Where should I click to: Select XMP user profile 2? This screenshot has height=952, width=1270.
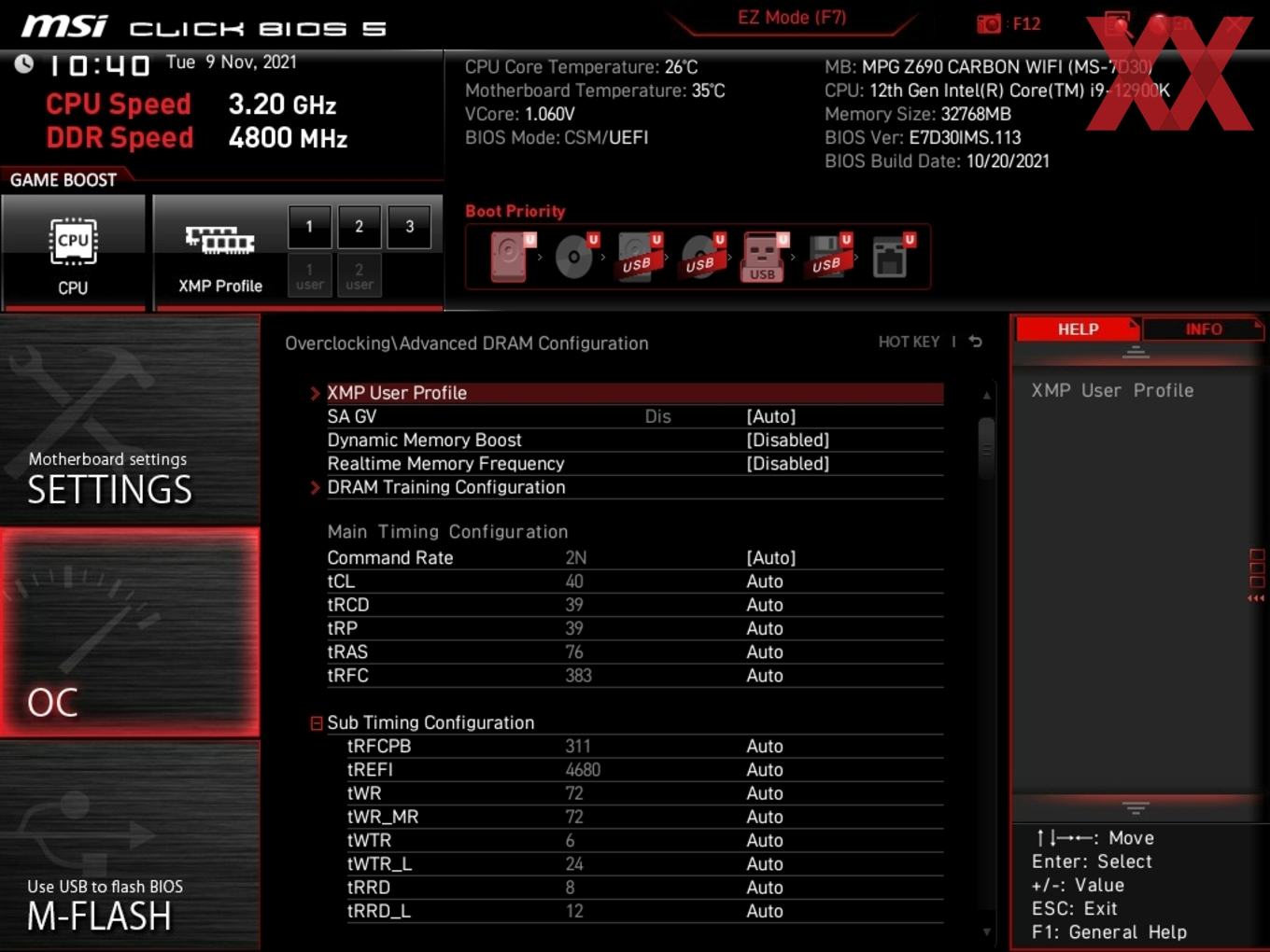360,275
